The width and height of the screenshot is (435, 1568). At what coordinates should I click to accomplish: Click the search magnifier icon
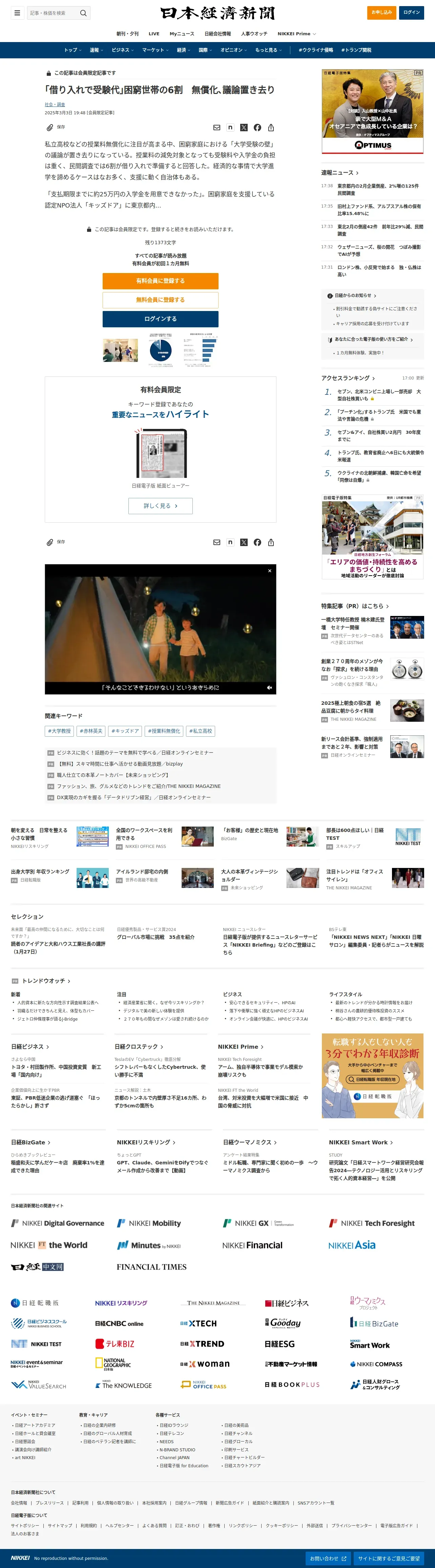pos(83,13)
